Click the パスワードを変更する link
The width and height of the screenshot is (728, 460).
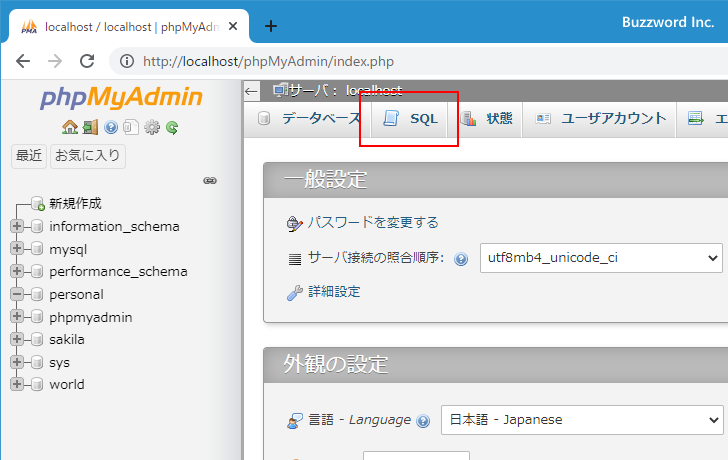coord(373,223)
